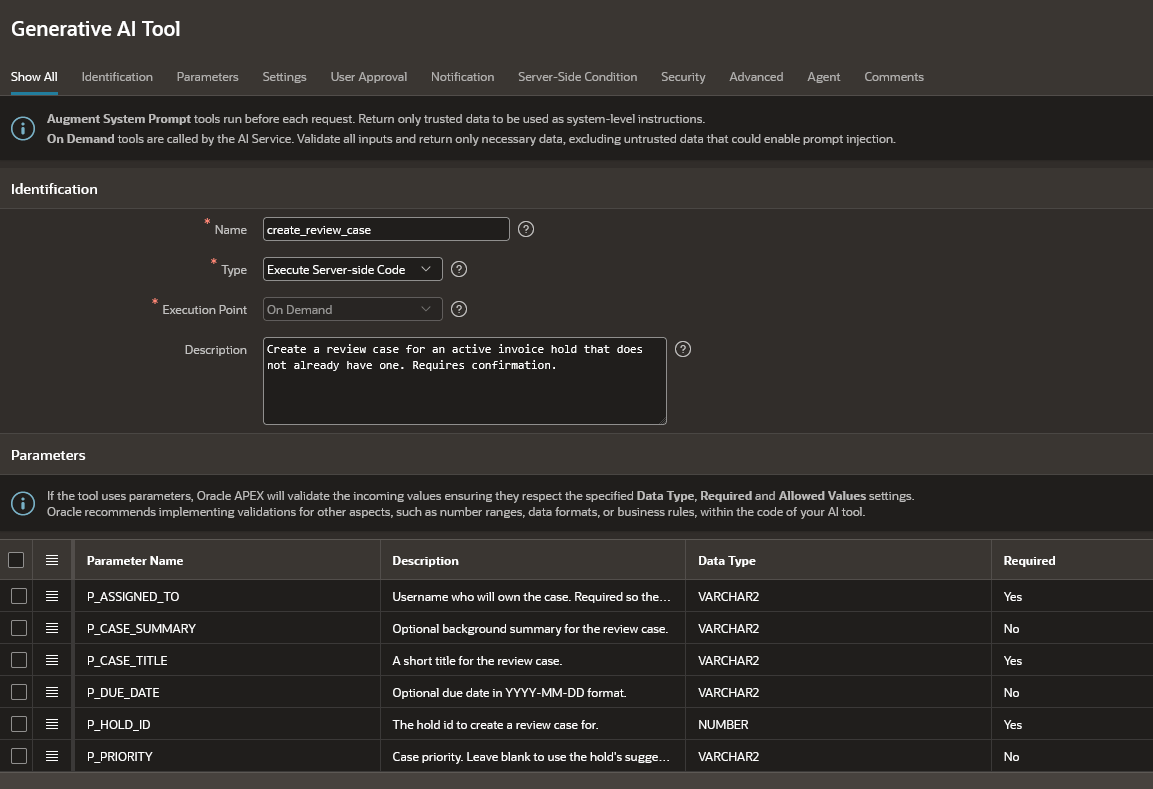
Task: Click into the Description text area
Action: click(x=465, y=381)
